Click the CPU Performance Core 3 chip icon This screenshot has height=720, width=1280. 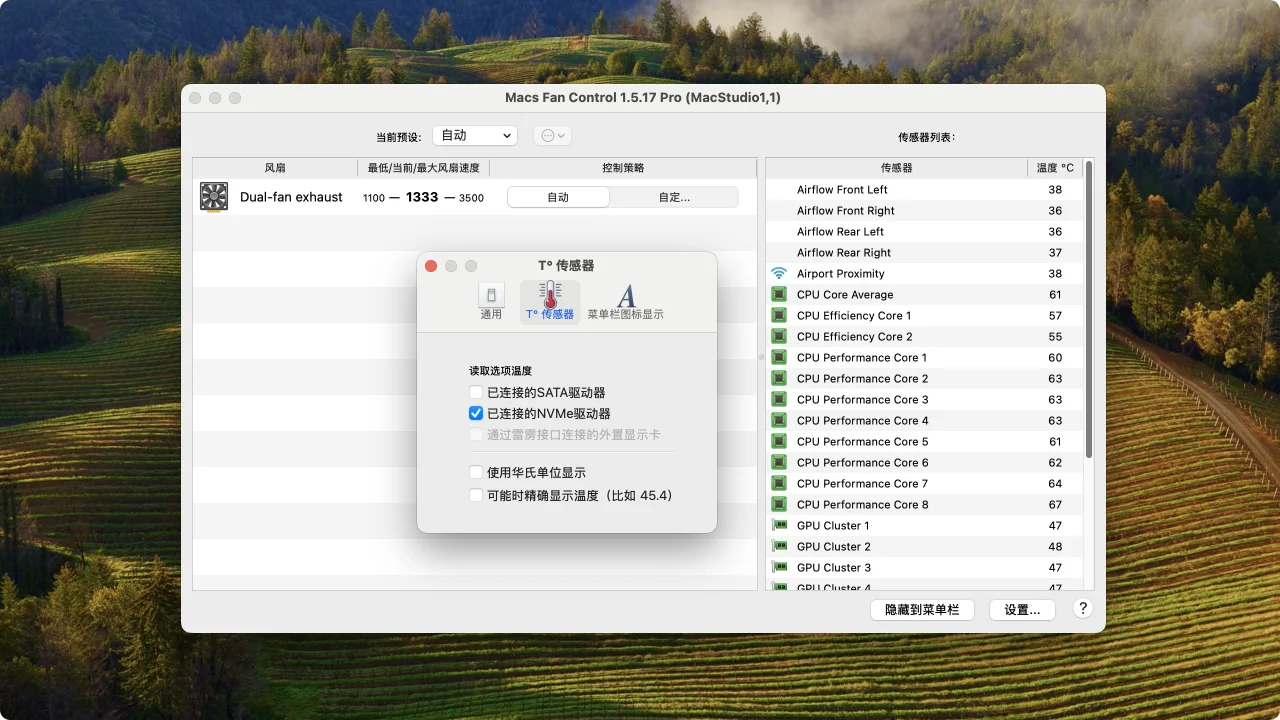coord(779,400)
